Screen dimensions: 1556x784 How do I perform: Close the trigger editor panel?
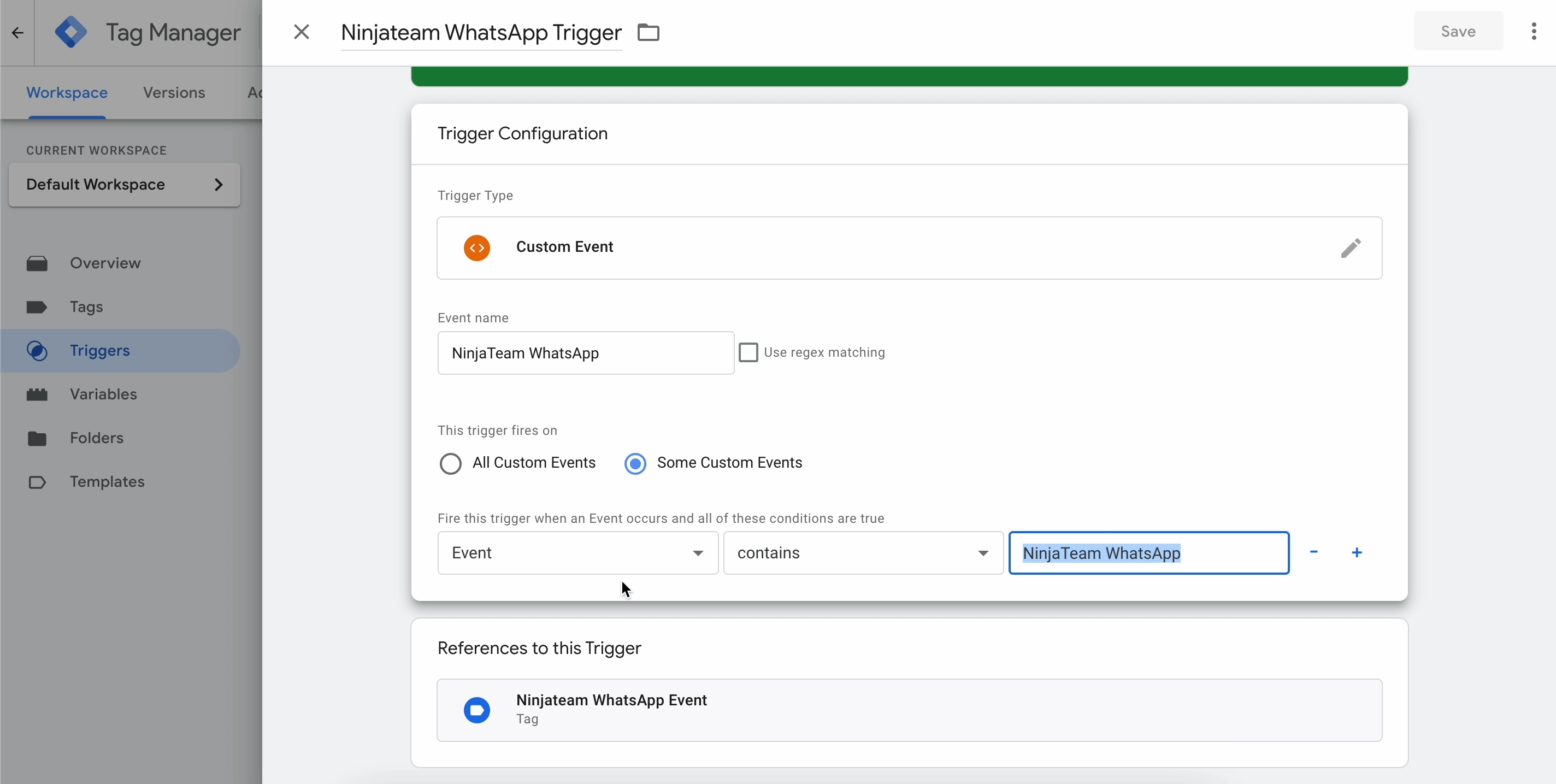click(302, 32)
